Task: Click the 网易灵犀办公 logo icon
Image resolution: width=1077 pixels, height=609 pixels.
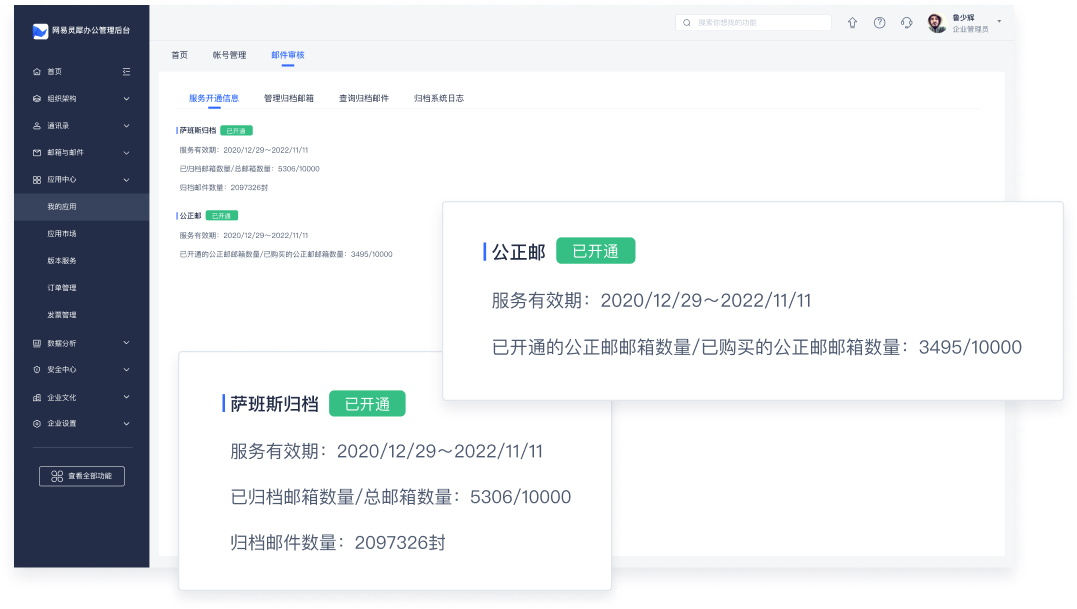Action: pyautogui.click(x=40, y=31)
